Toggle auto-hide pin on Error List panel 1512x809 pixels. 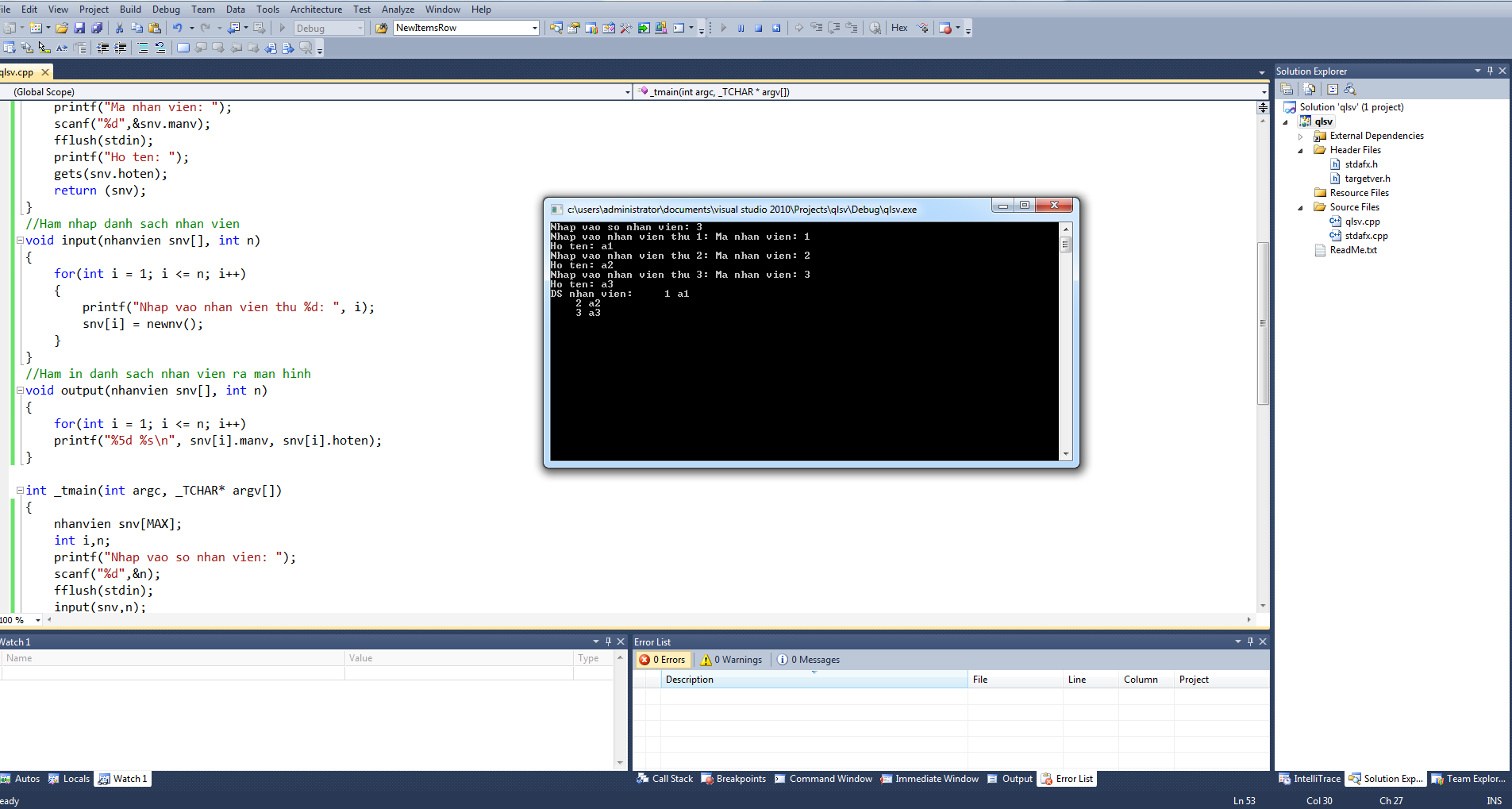1250,641
